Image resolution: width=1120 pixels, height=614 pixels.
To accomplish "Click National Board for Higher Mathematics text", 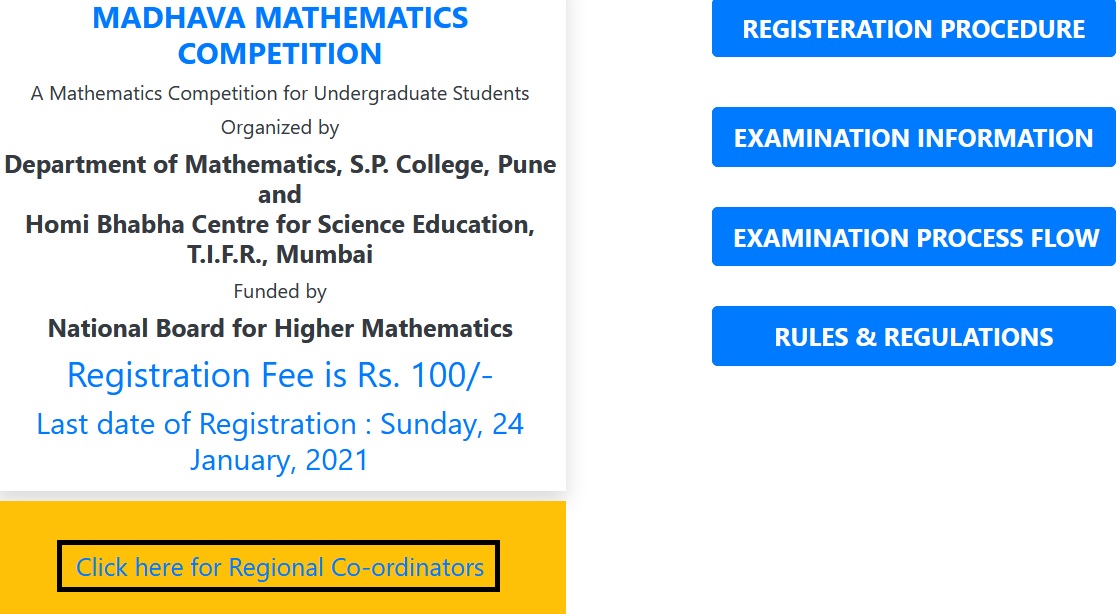I will pyautogui.click(x=280, y=328).
